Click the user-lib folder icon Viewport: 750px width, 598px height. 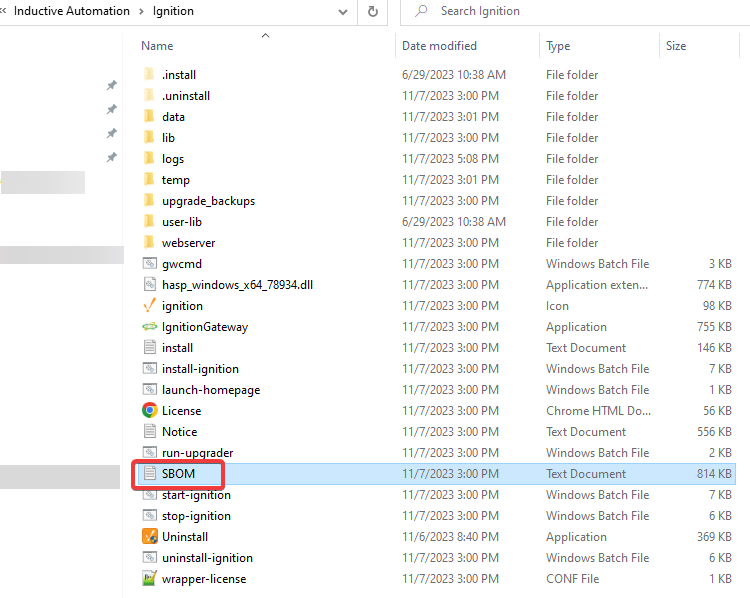pos(149,221)
